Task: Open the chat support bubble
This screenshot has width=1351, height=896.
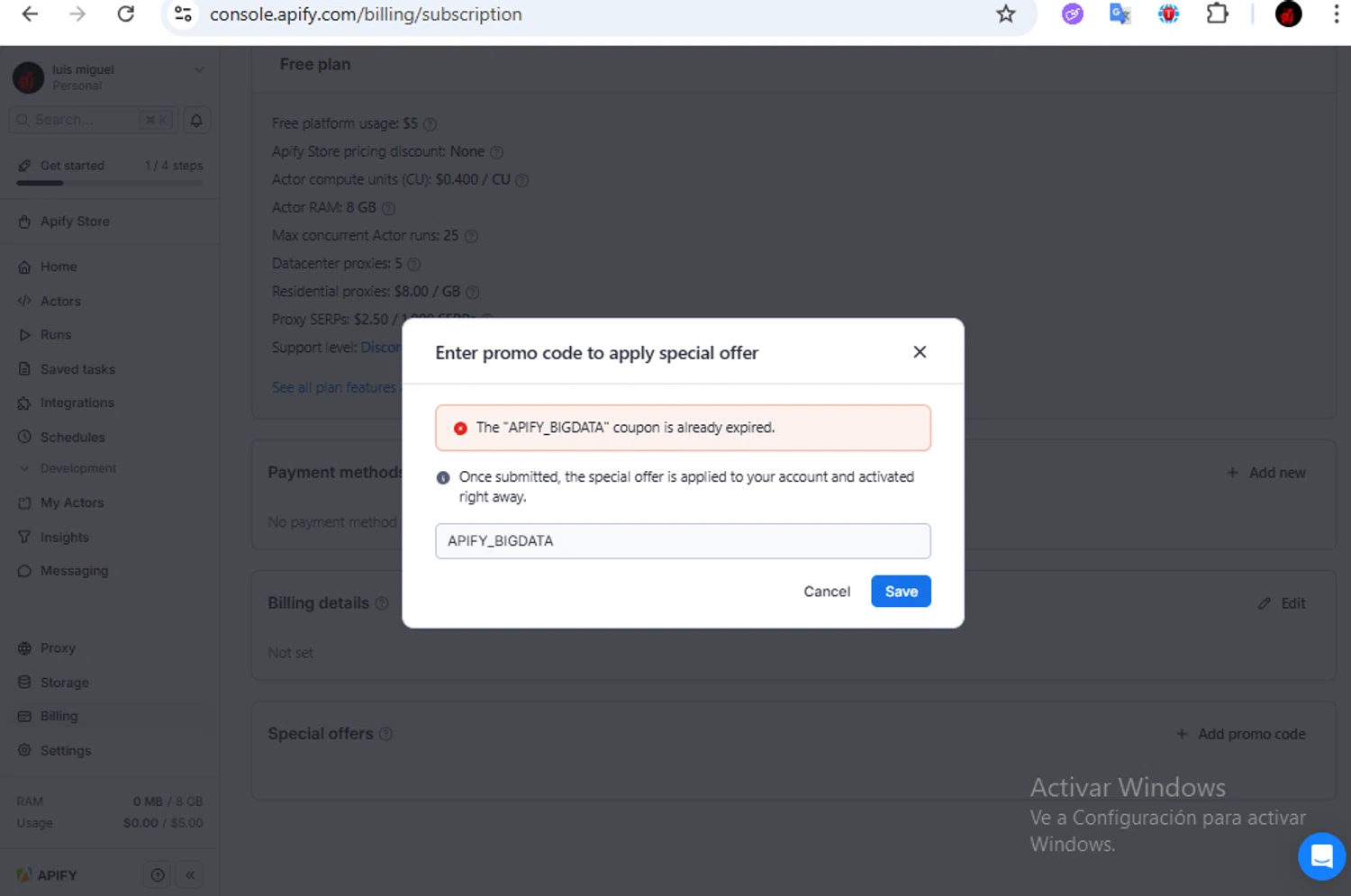Action: [x=1321, y=855]
